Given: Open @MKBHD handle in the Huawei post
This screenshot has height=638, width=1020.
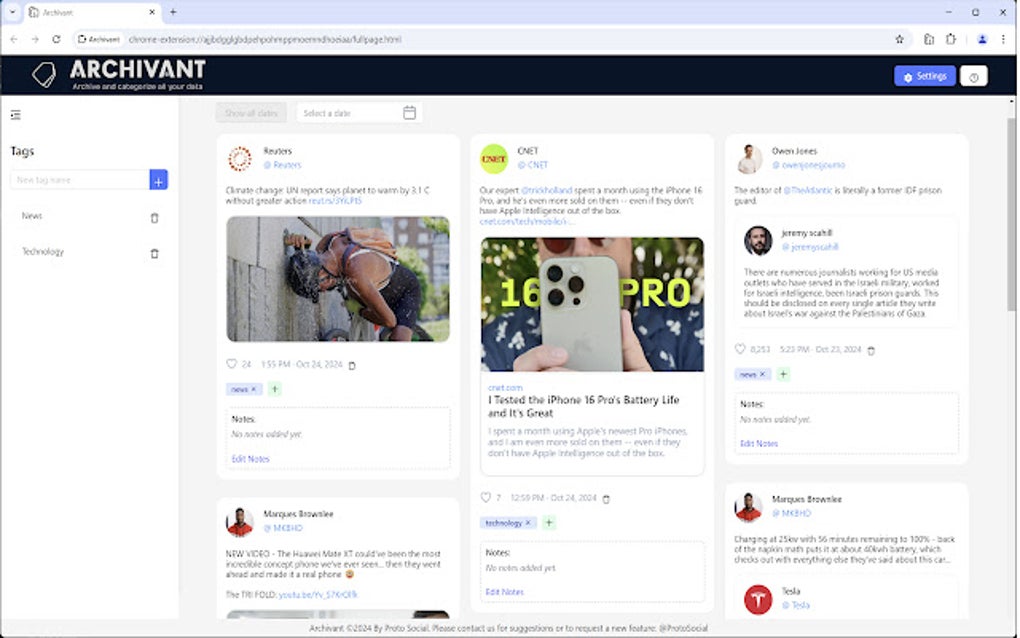Looking at the screenshot, I should [283, 528].
